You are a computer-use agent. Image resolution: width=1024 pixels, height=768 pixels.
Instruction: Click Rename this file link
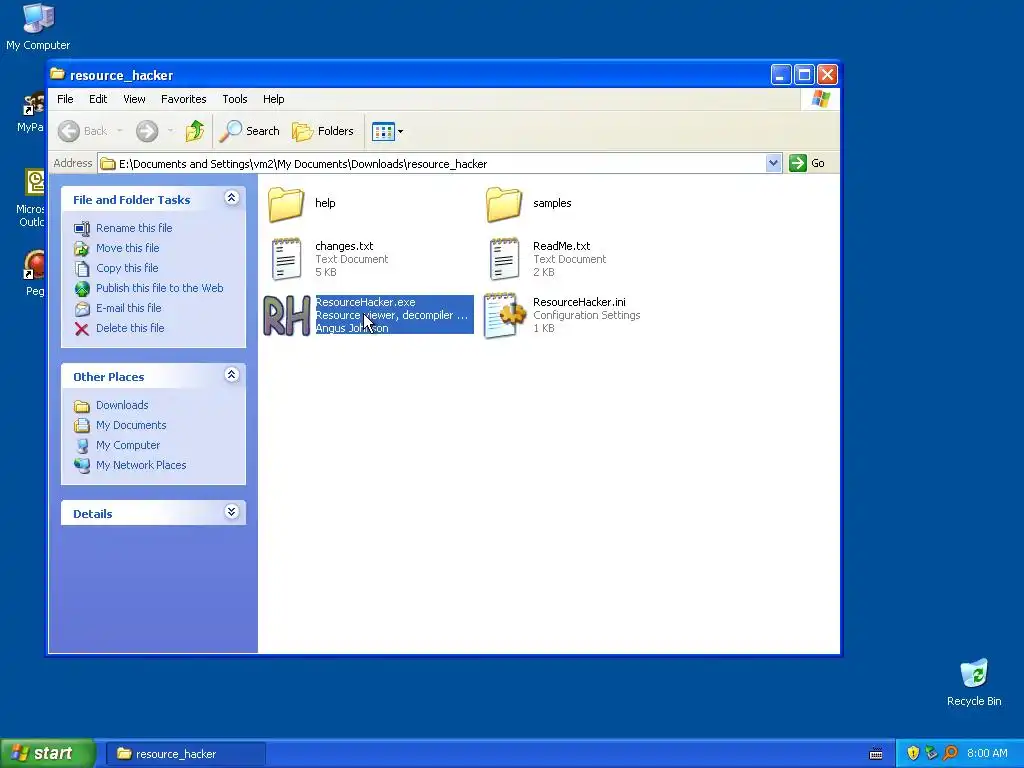tap(134, 228)
